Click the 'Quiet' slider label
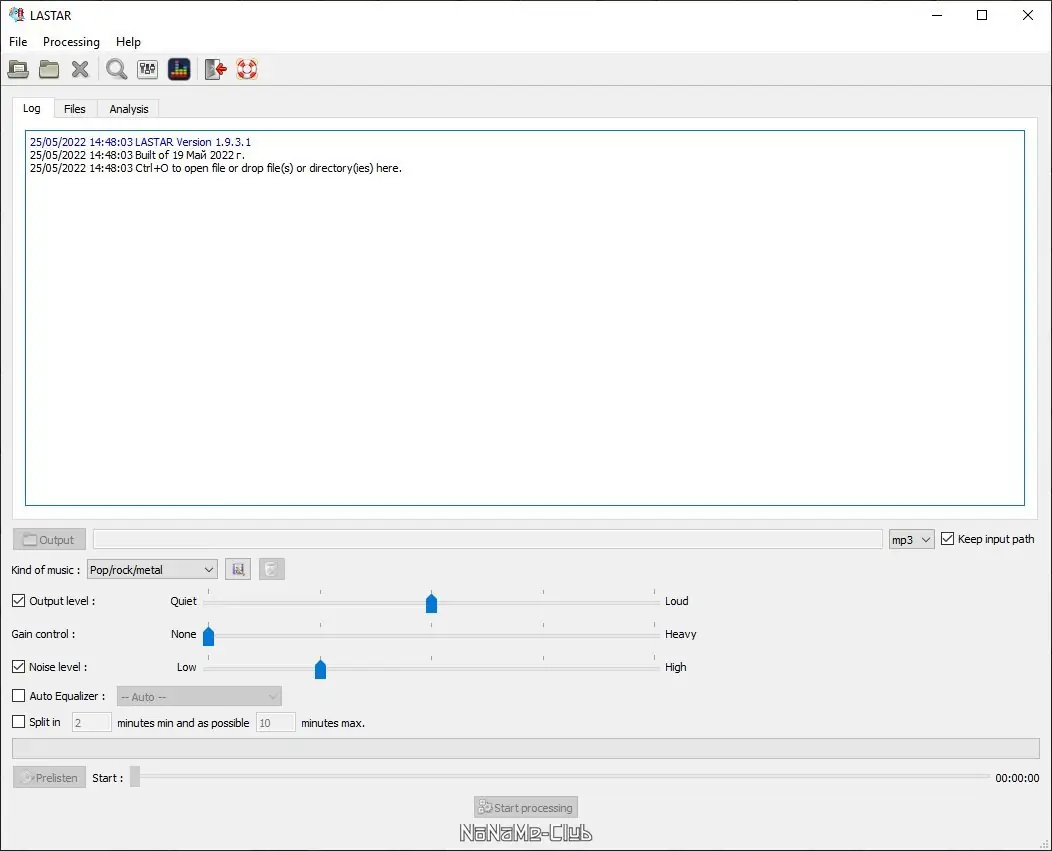 pyautogui.click(x=183, y=601)
